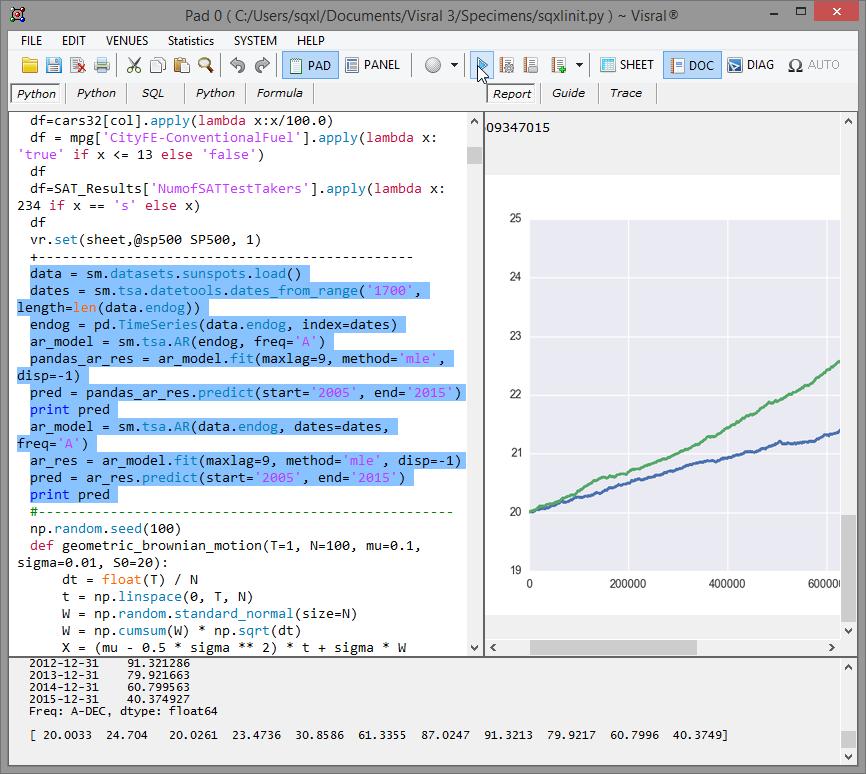Click the SHEET button
Viewport: 866px width, 774px height.
click(627, 65)
